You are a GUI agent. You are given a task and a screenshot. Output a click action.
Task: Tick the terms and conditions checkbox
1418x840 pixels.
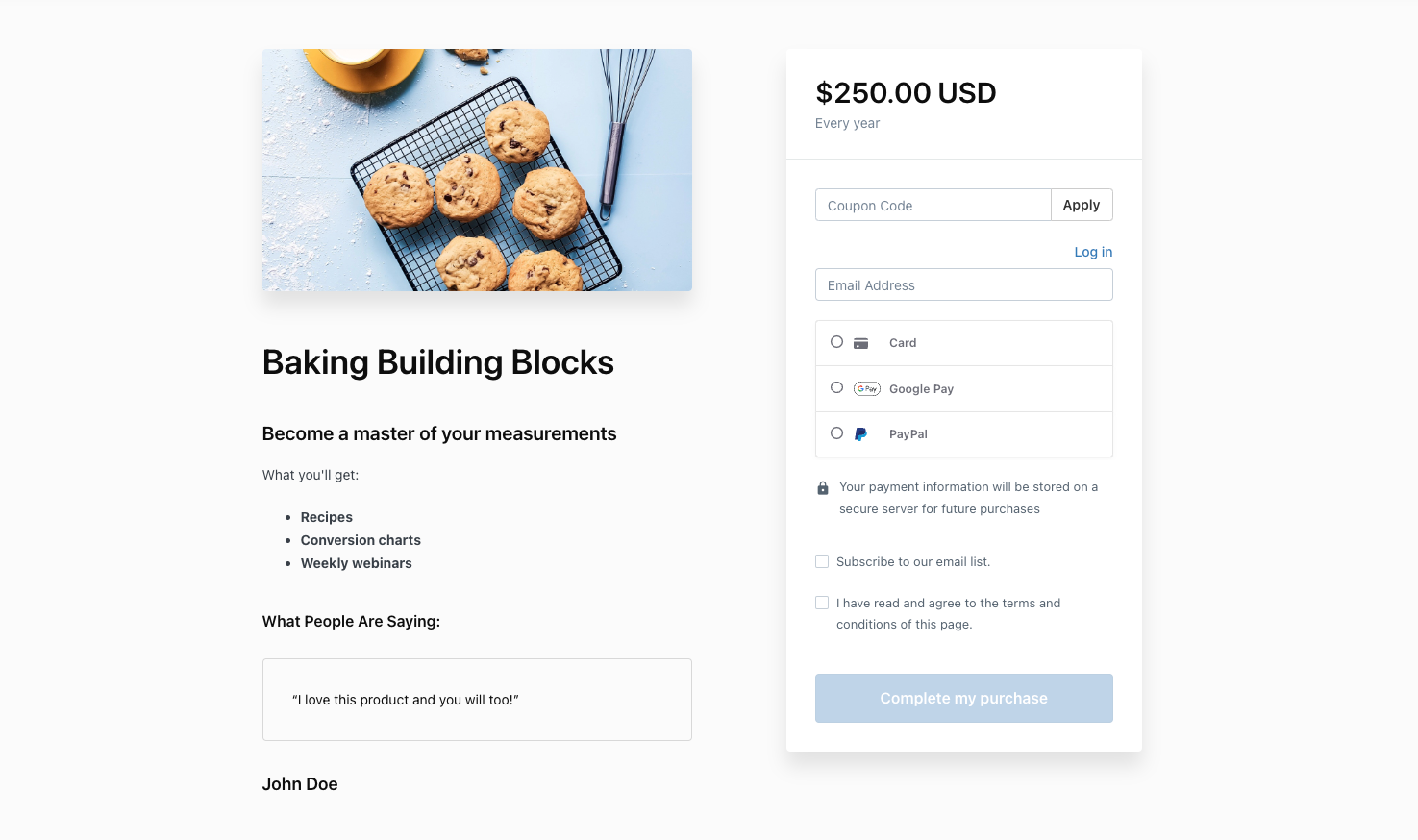tap(822, 603)
